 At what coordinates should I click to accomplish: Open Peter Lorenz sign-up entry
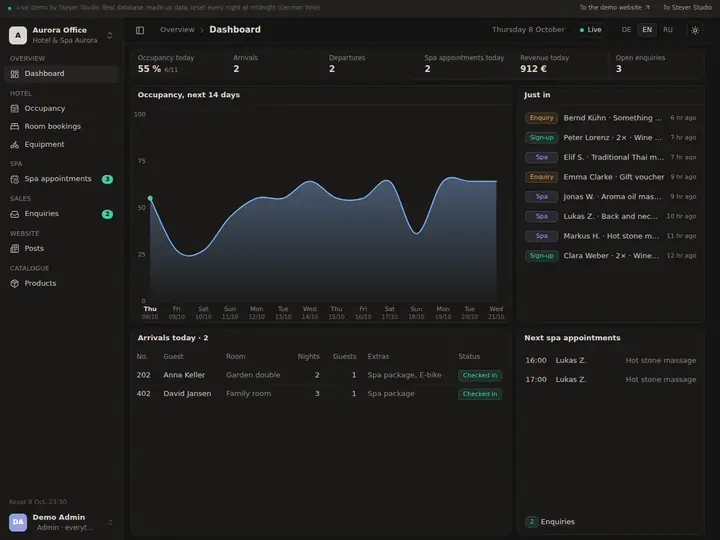click(610, 138)
